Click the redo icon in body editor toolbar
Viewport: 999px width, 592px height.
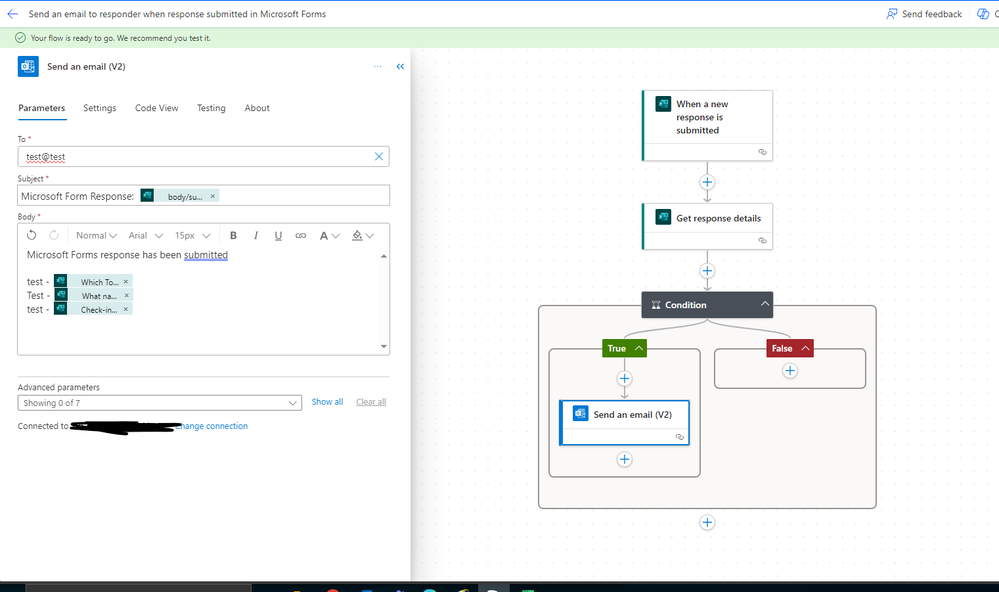pos(54,235)
